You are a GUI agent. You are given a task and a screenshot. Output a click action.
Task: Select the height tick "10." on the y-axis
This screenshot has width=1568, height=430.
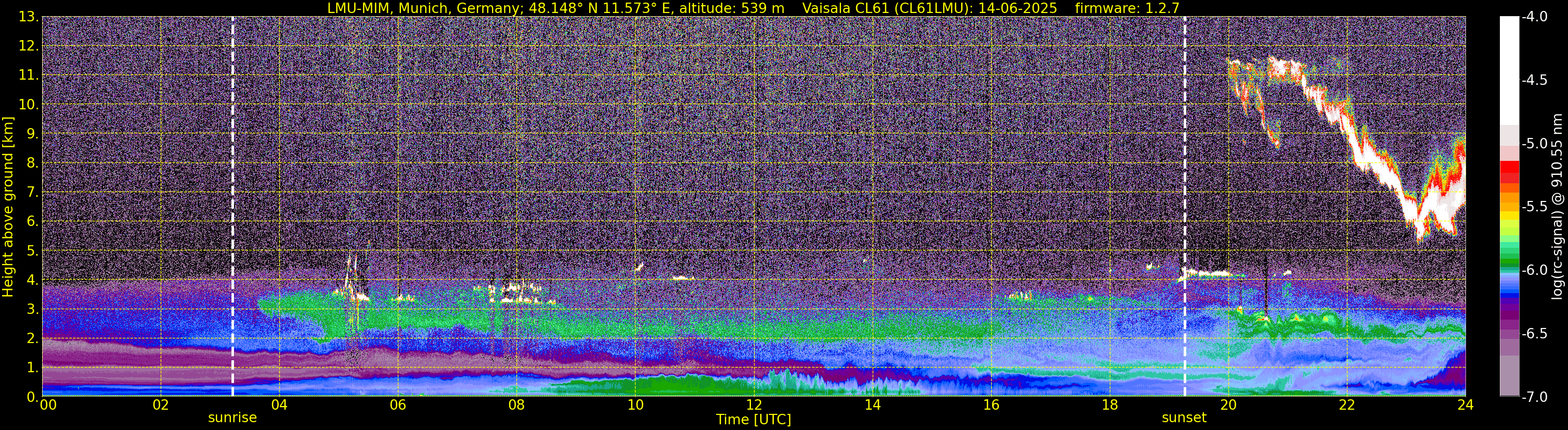pyautogui.click(x=28, y=105)
